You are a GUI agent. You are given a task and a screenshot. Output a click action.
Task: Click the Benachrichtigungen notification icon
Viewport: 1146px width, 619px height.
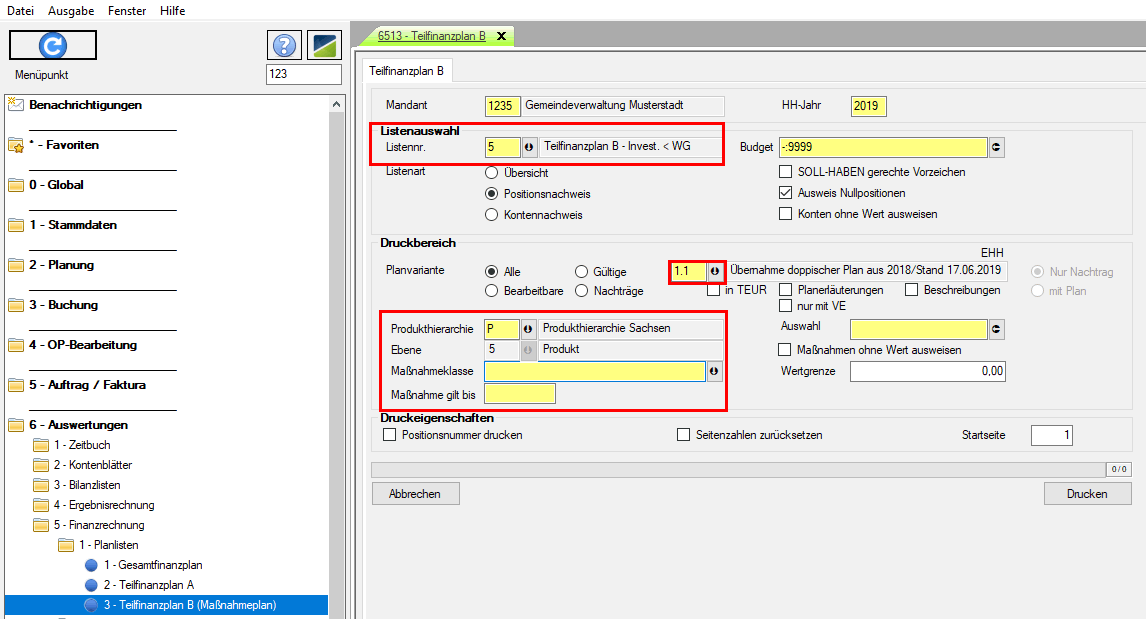[15, 105]
